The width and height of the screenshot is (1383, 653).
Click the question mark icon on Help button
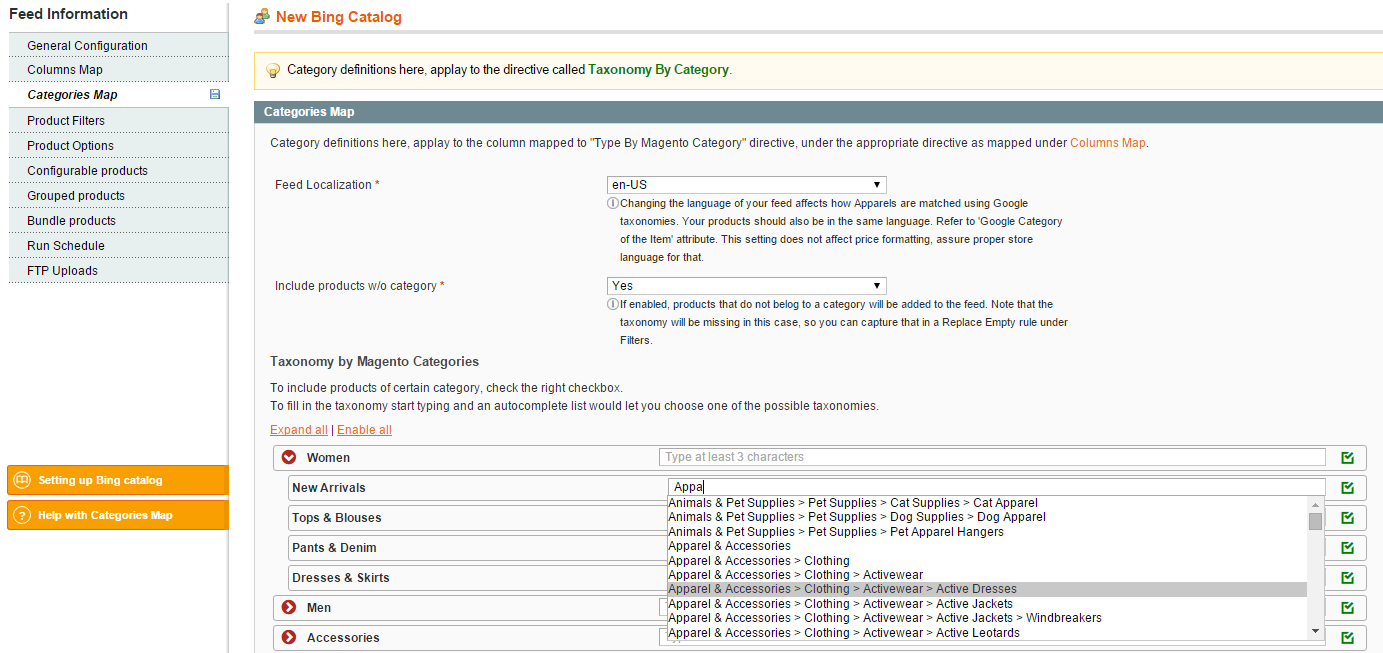tap(22, 515)
